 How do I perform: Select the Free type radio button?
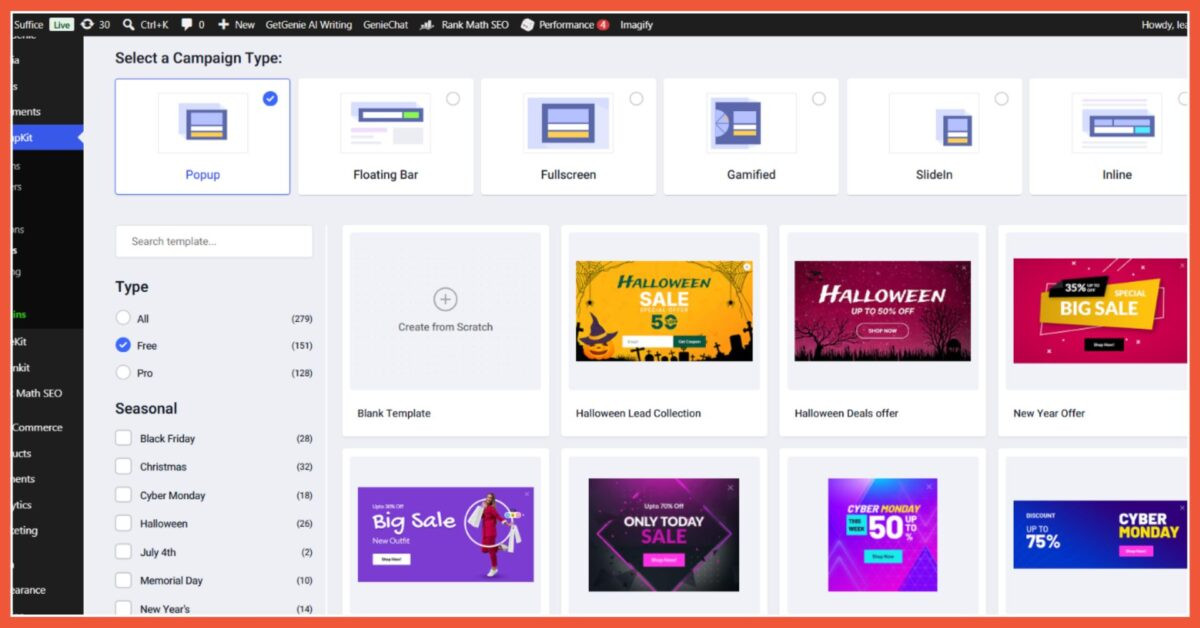123,345
